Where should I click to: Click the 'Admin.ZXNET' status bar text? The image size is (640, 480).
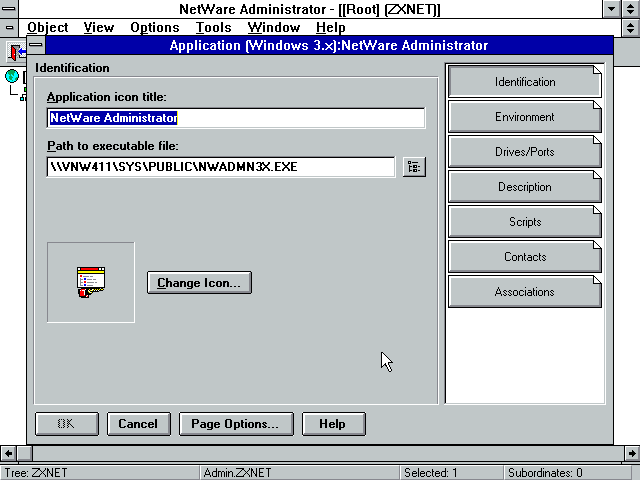tap(237, 473)
